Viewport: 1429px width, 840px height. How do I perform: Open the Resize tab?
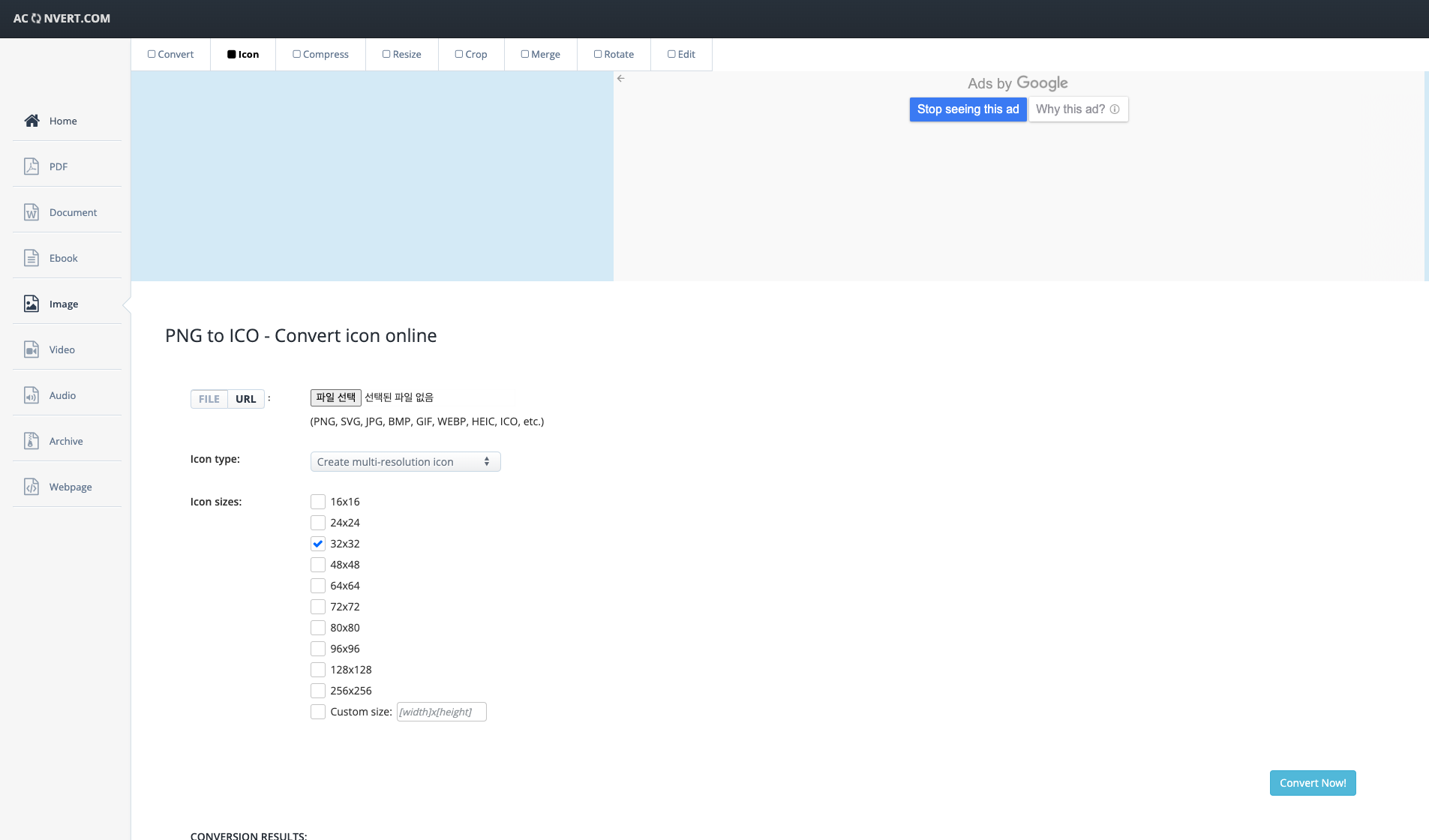coord(401,54)
